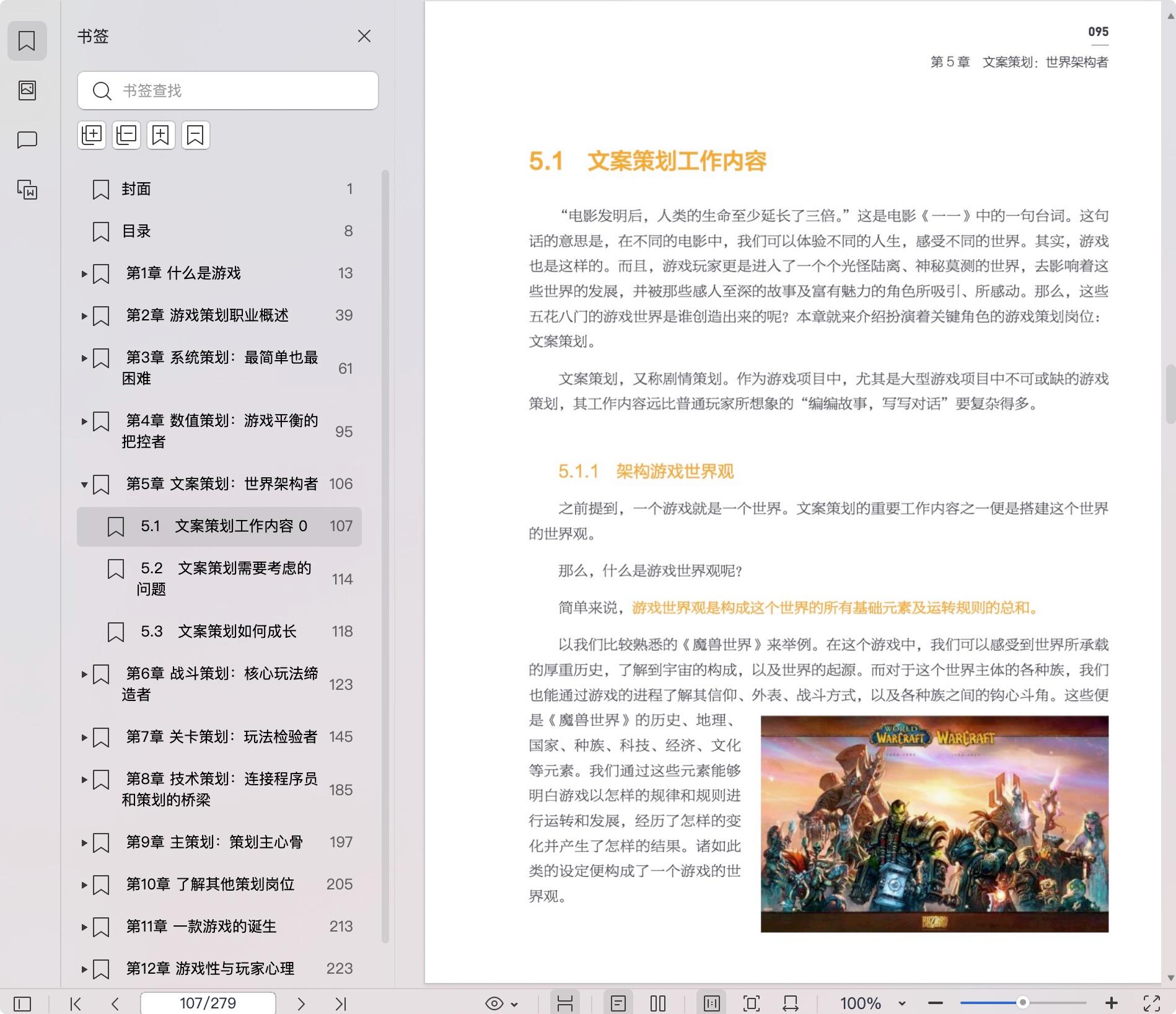Screen dimensions: 1176x1014
Task: Enter full screen mode
Action: pyautogui.click(x=1152, y=1003)
